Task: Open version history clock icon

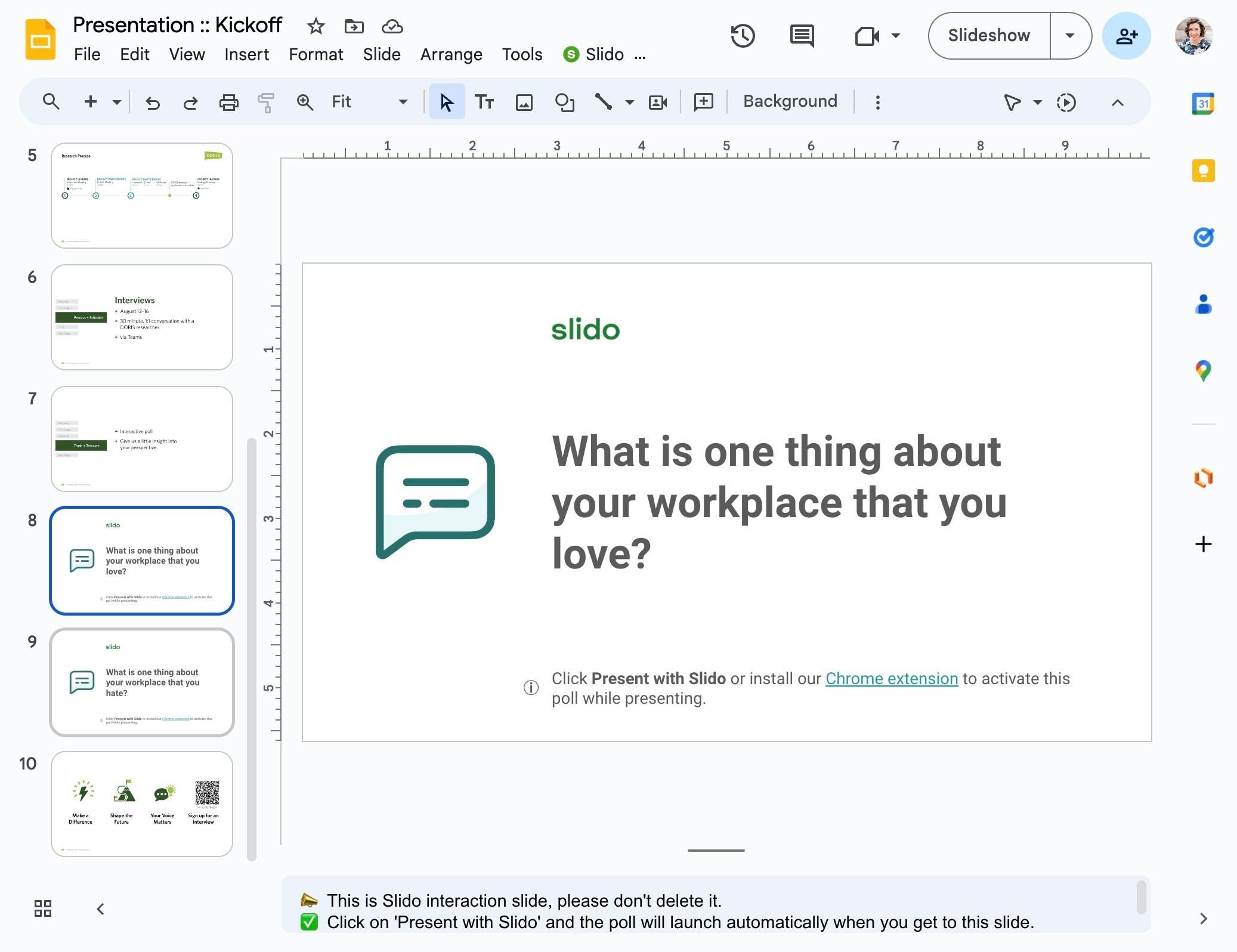Action: [x=743, y=36]
